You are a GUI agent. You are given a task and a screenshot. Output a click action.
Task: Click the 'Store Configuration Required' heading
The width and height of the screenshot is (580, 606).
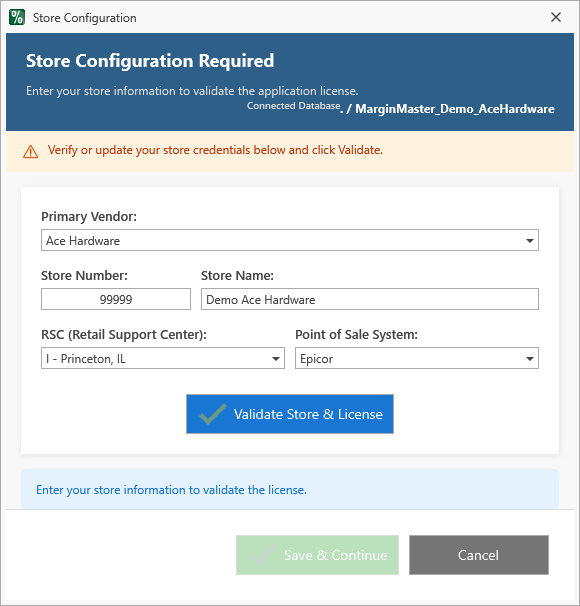(x=150, y=61)
